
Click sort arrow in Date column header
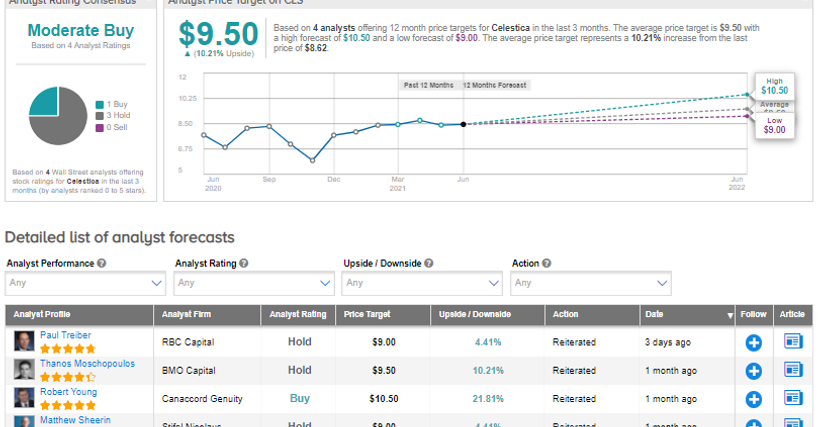(730, 316)
